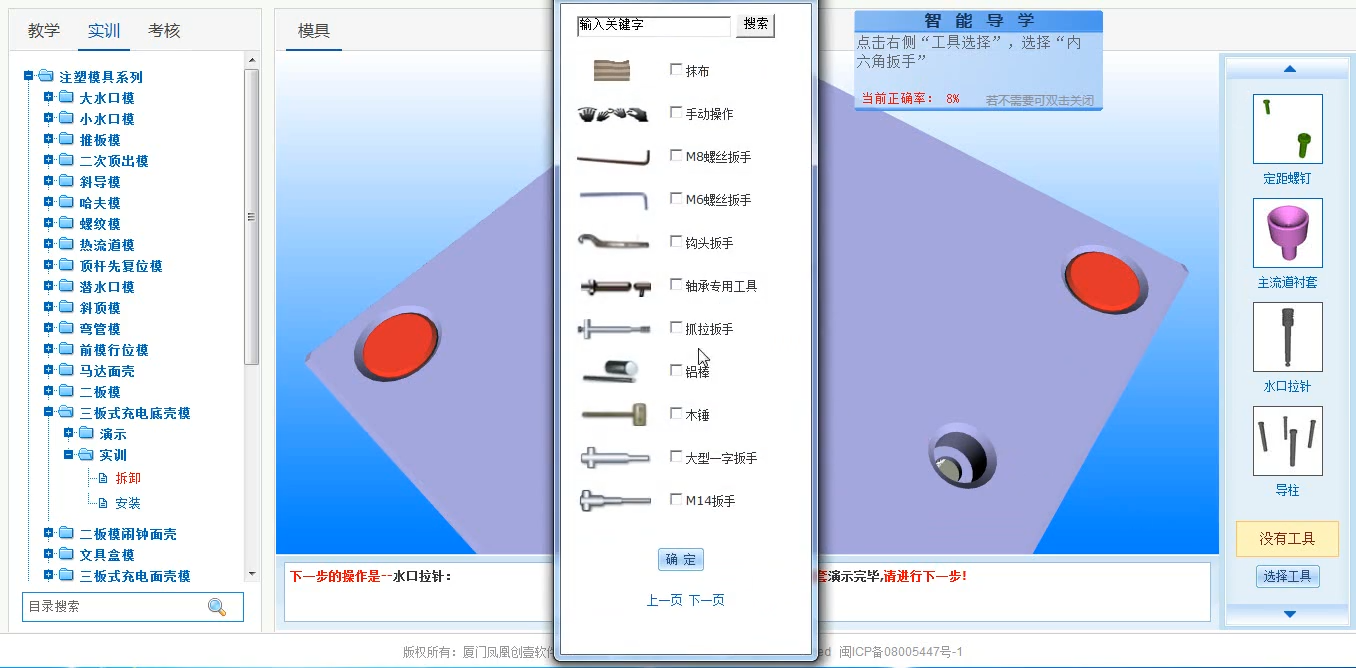Click the 木锤 wooden hammer image

612,414
